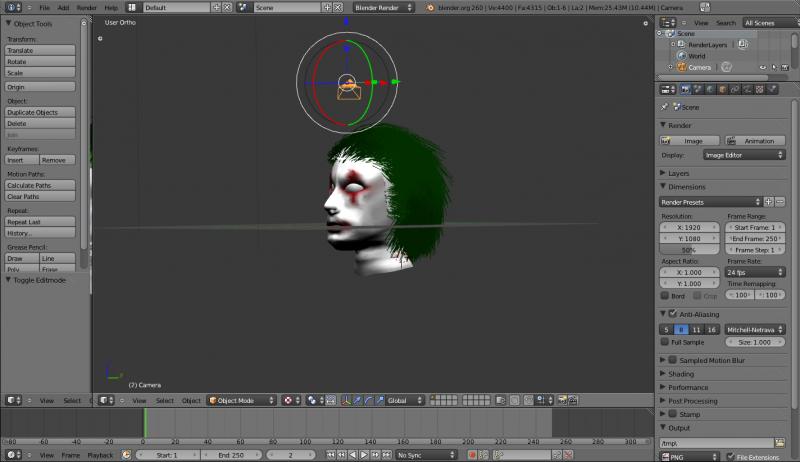Click the insert keyframe key icon
The height and width of the screenshot is (462, 800).
click(x=557, y=455)
